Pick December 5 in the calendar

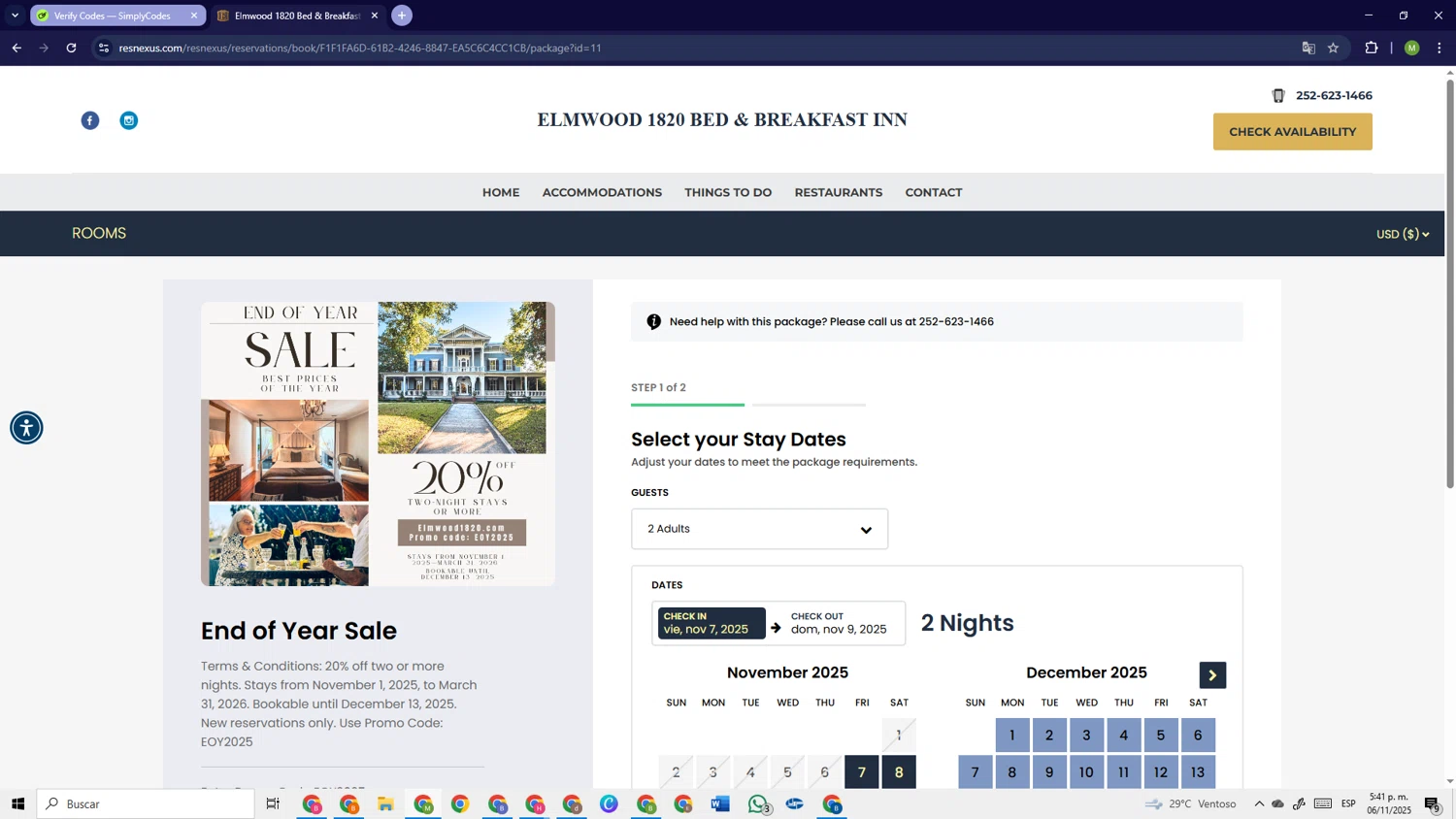point(1161,736)
